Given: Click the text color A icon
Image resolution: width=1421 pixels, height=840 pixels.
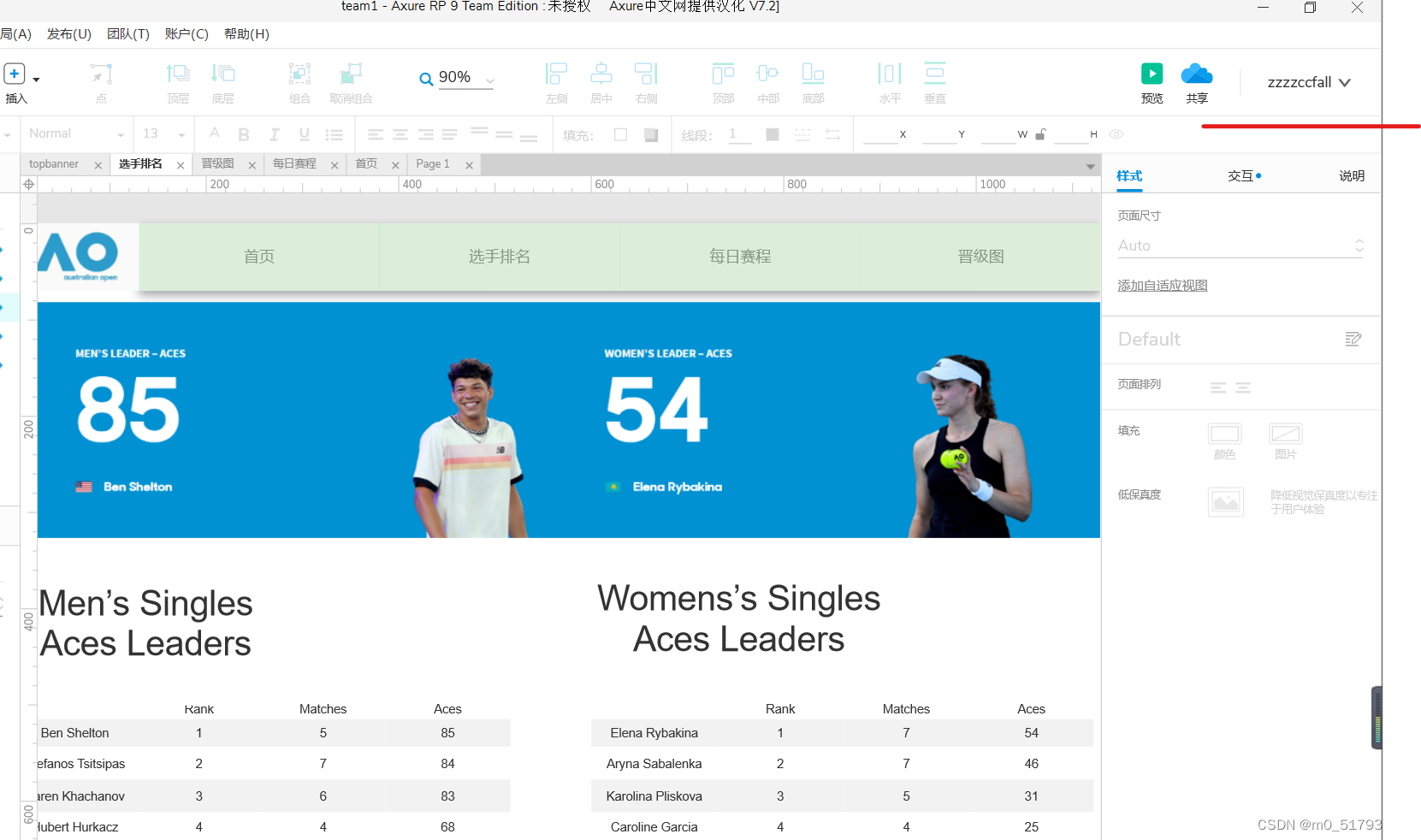Looking at the screenshot, I should 215,133.
